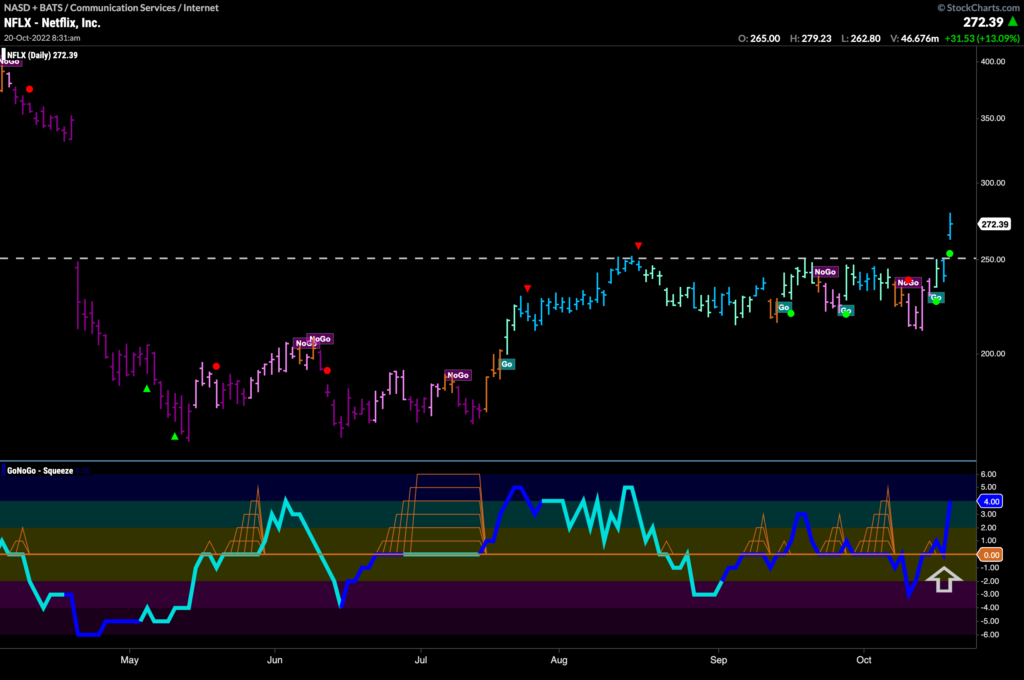Screen dimensions: 1024x680
Task: Select the Go flag in mid-July
Action: pos(507,364)
